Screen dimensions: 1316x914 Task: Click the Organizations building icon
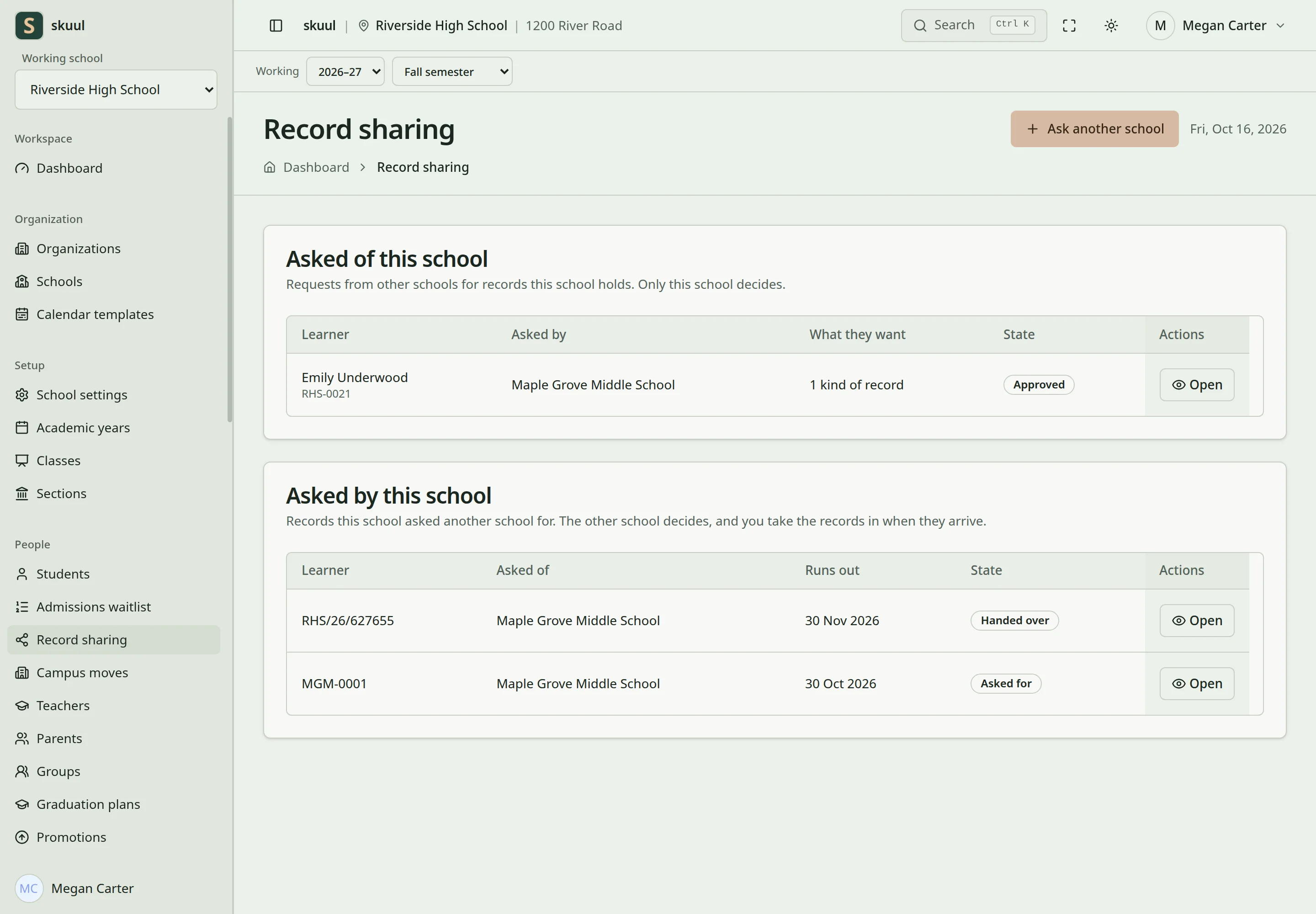coord(22,249)
